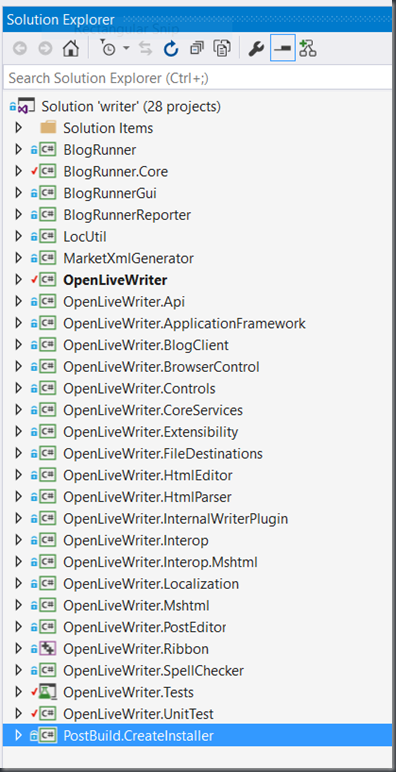Select the OpenLiveWriter.Tests project
Screen dimensions: 396x772
(129, 692)
